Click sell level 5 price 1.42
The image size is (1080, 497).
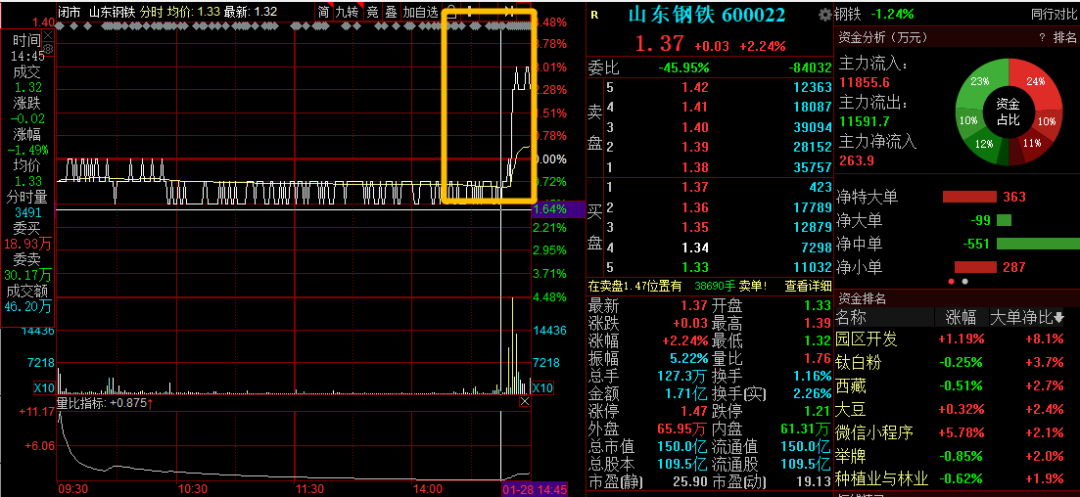(695, 87)
